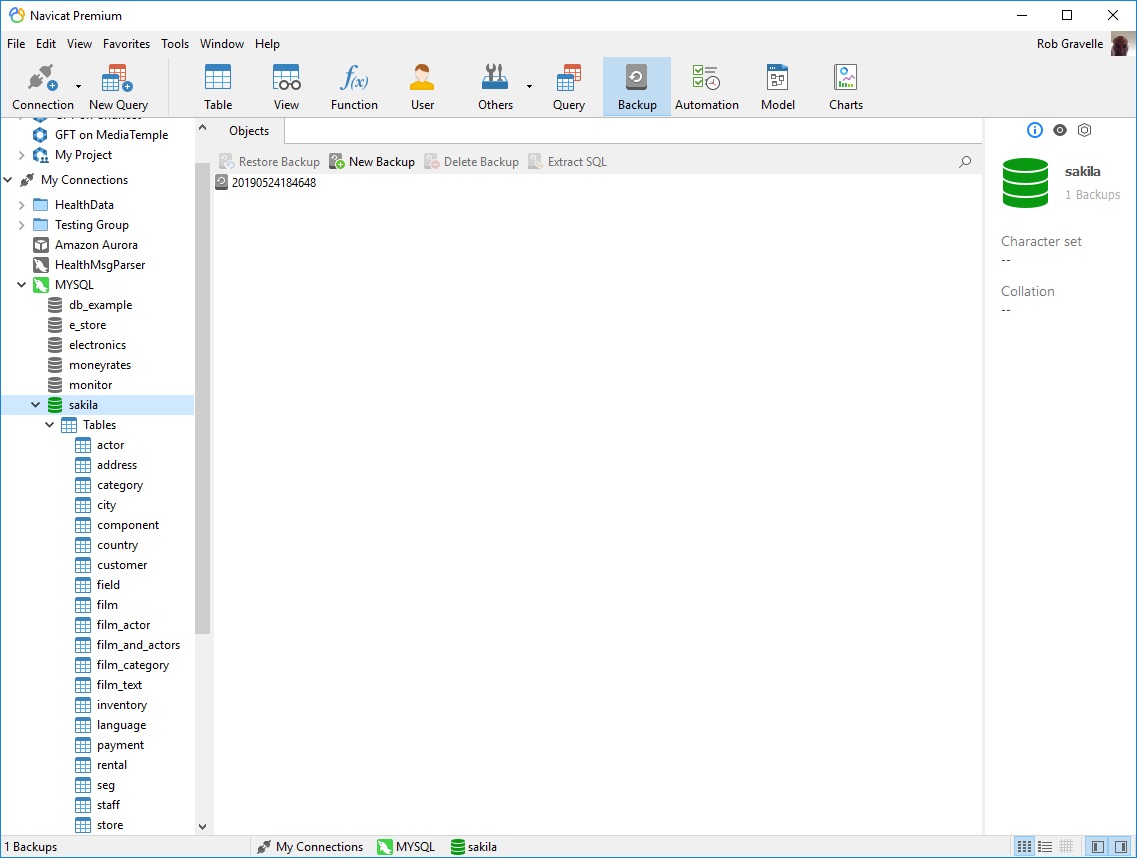This screenshot has width=1137, height=858.
Task: Open the Window menu
Action: tap(222, 44)
